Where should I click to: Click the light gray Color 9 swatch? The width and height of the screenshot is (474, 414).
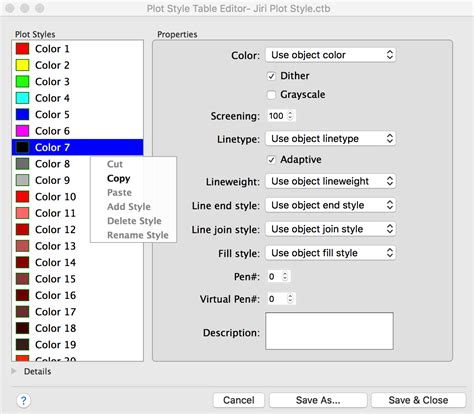click(22, 180)
